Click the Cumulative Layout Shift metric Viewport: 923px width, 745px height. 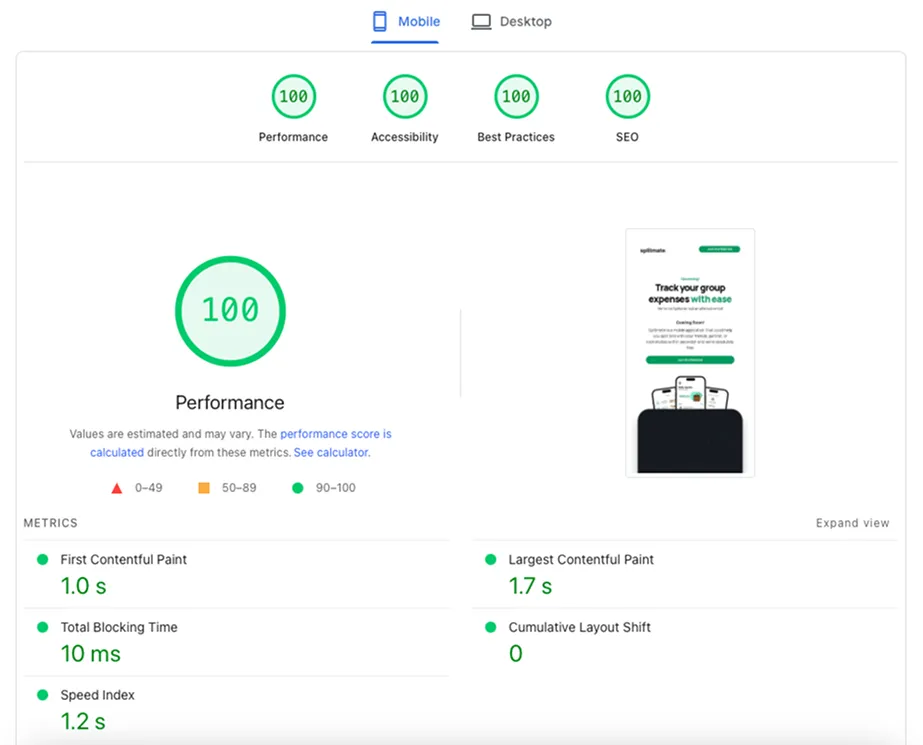tap(579, 628)
